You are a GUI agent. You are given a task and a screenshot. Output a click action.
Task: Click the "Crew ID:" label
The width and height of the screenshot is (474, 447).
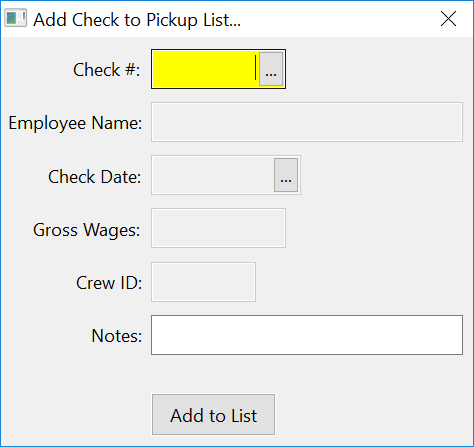click(x=109, y=283)
